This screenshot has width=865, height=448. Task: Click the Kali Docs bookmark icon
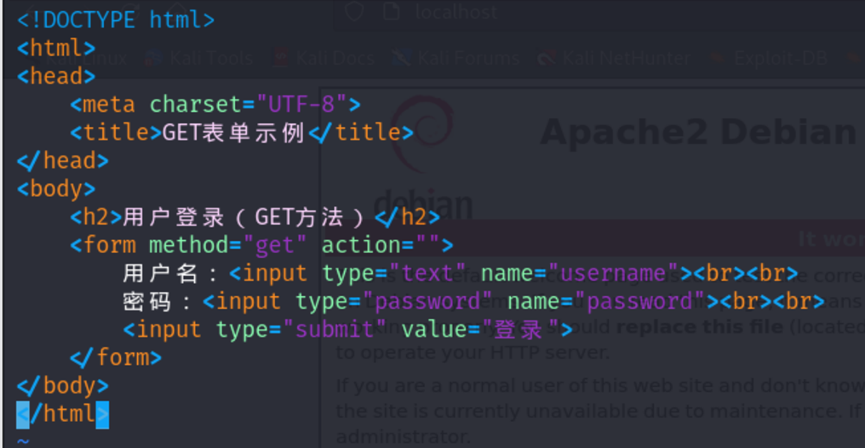[281, 58]
